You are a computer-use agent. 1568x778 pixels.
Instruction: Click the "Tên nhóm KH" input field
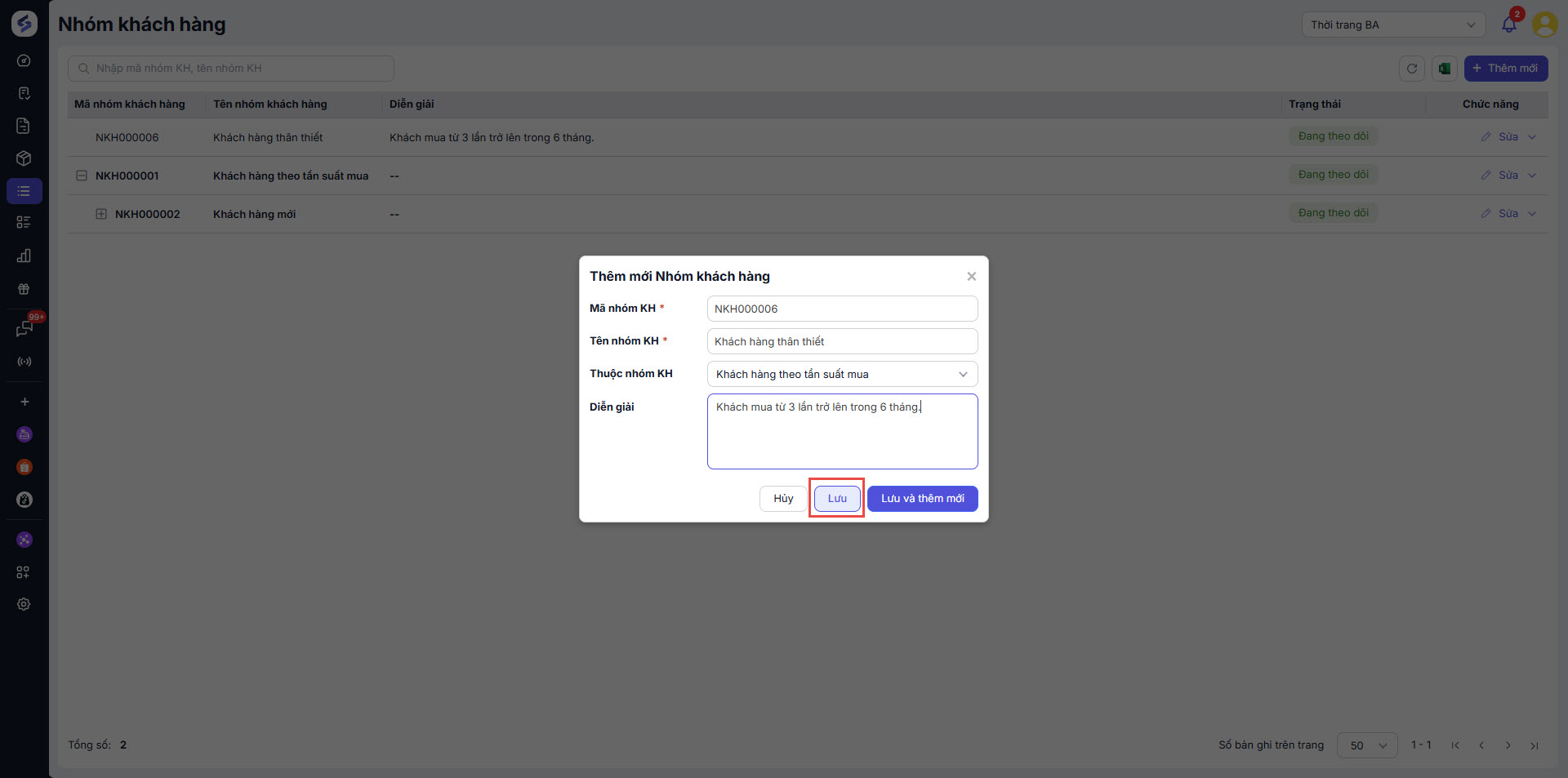842,341
